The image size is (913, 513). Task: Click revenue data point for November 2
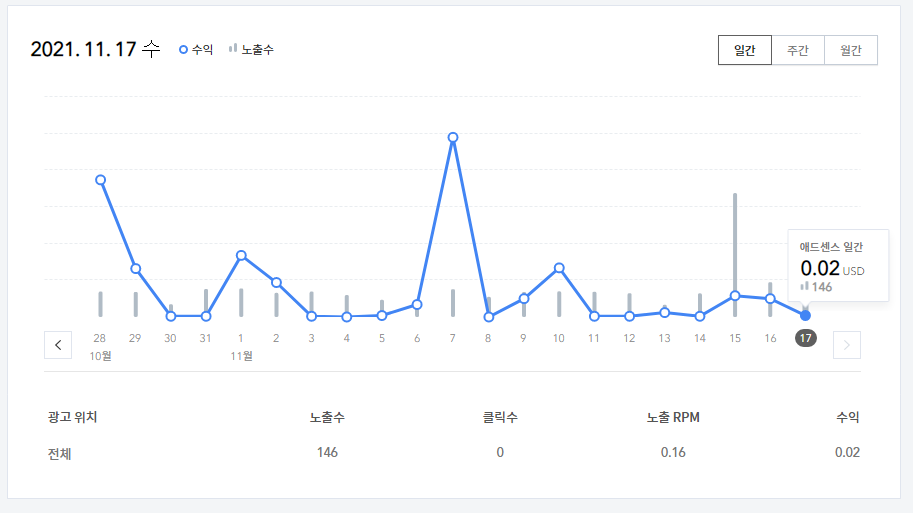(x=277, y=282)
